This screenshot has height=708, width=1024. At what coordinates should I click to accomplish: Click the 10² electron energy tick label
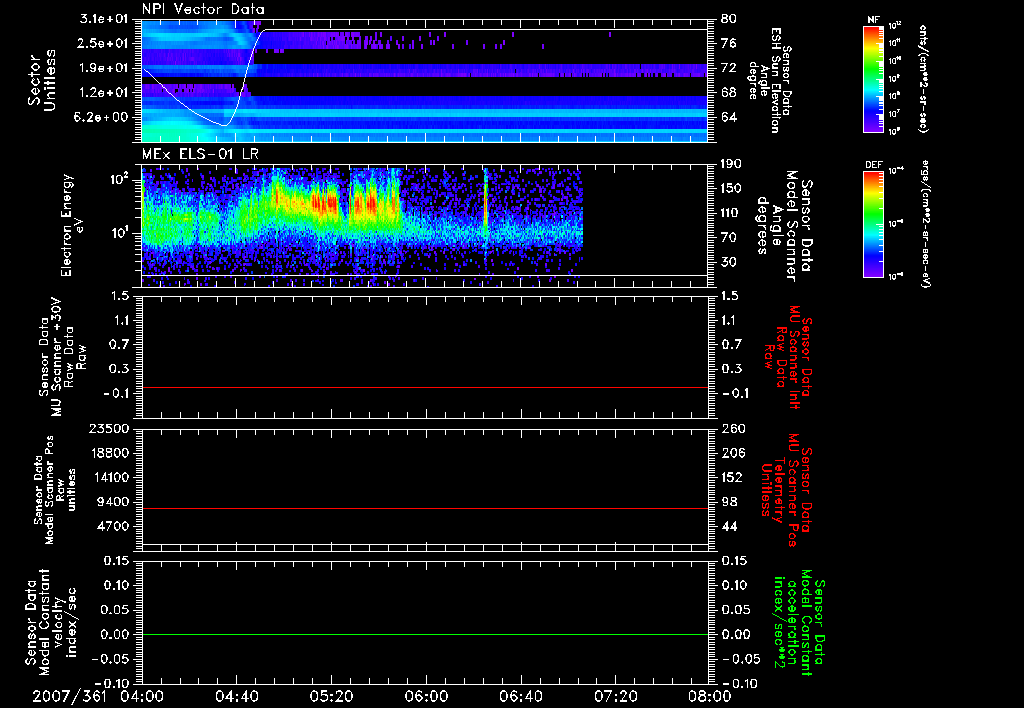pos(121,179)
